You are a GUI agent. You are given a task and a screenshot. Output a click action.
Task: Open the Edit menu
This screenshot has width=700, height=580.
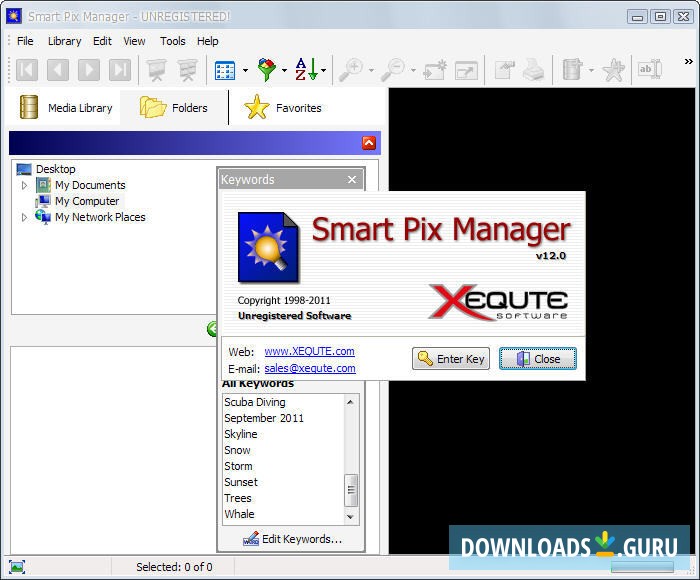coord(102,41)
